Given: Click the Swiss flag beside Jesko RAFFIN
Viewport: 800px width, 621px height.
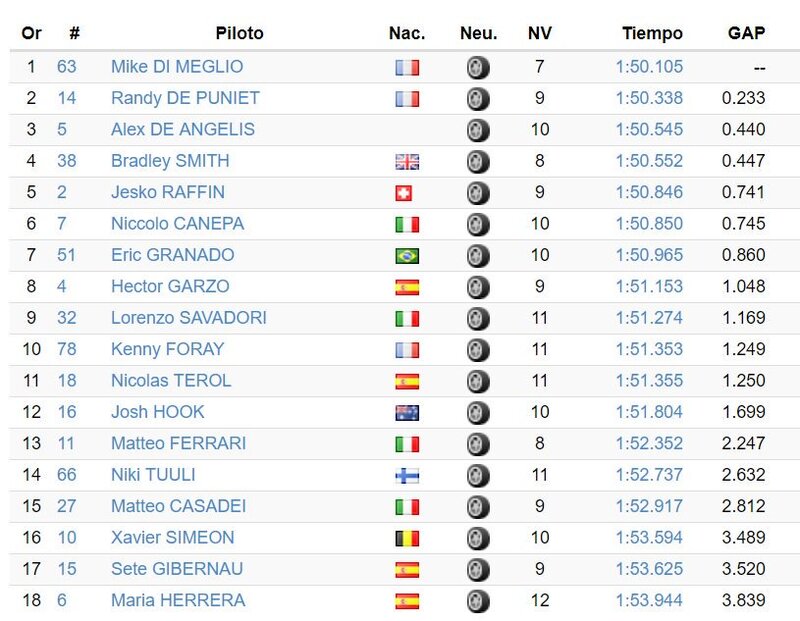Looking at the screenshot, I should tap(402, 193).
